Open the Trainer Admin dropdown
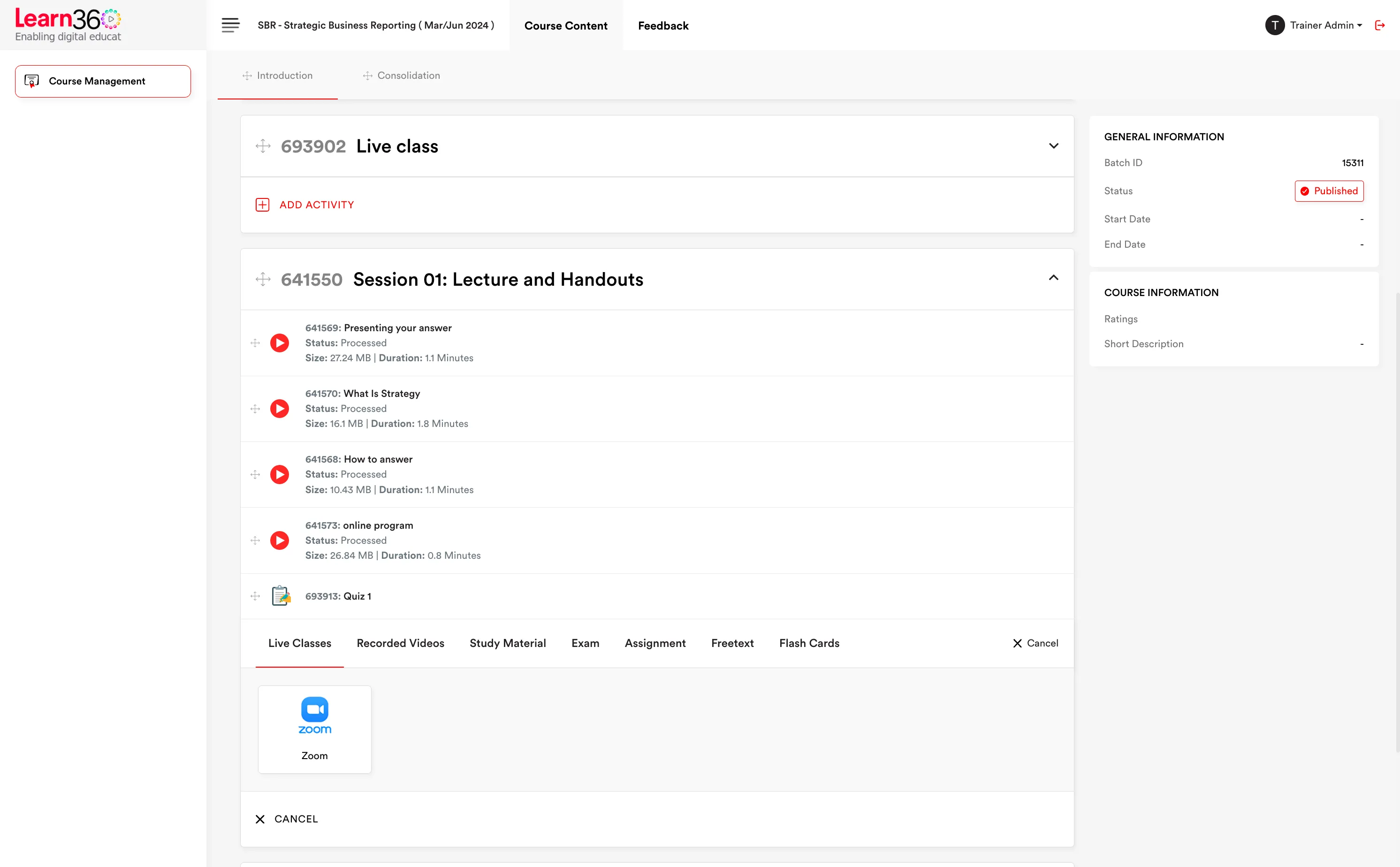 click(1326, 25)
